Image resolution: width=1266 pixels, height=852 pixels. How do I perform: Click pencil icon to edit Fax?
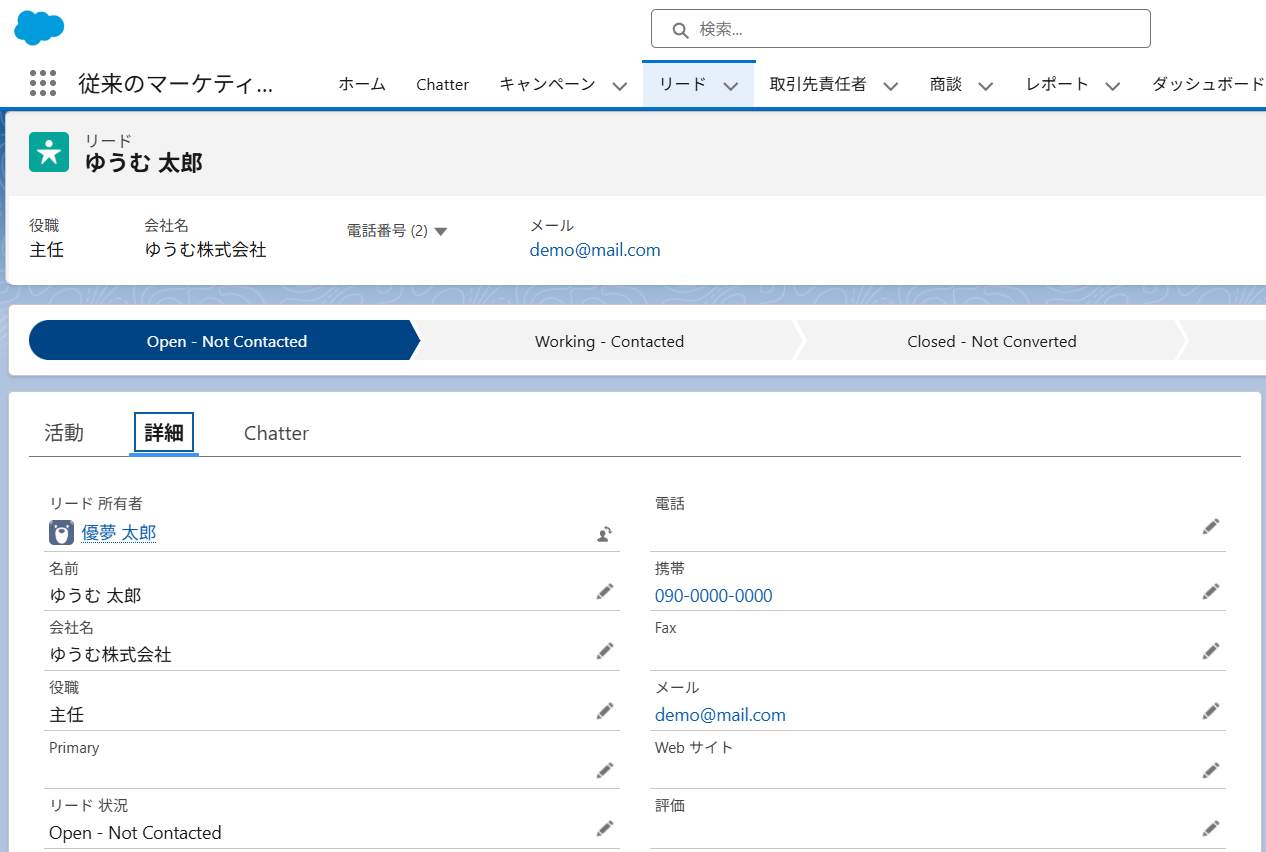point(1211,651)
